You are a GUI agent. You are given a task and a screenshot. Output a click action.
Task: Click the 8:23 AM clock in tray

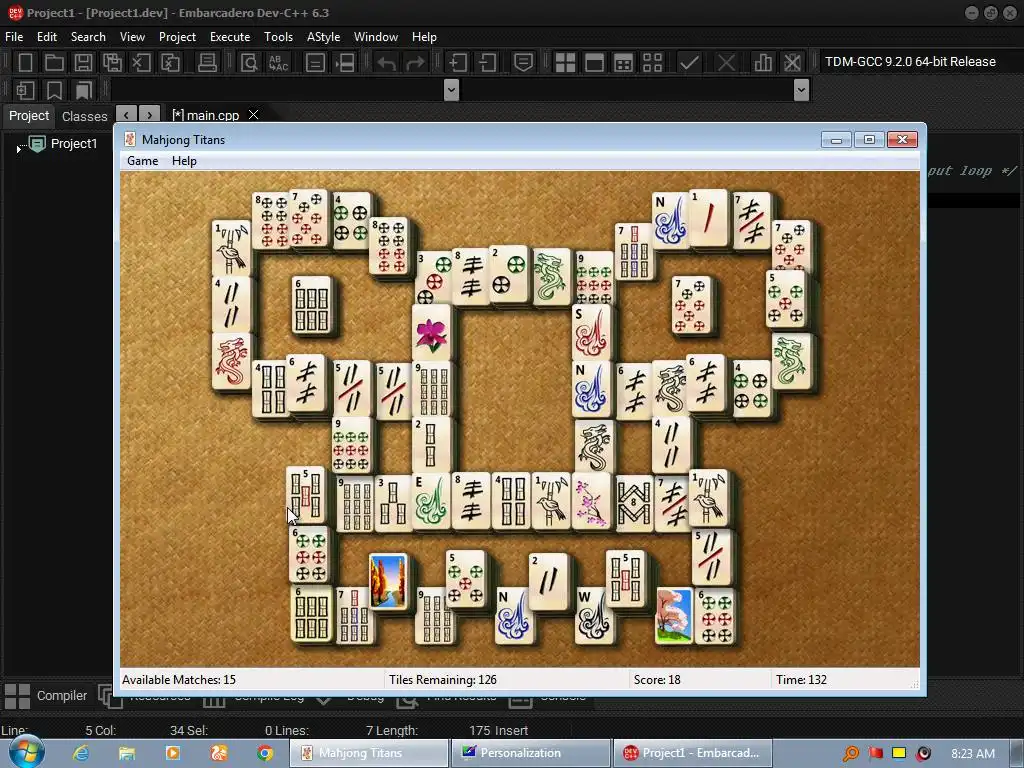point(973,753)
